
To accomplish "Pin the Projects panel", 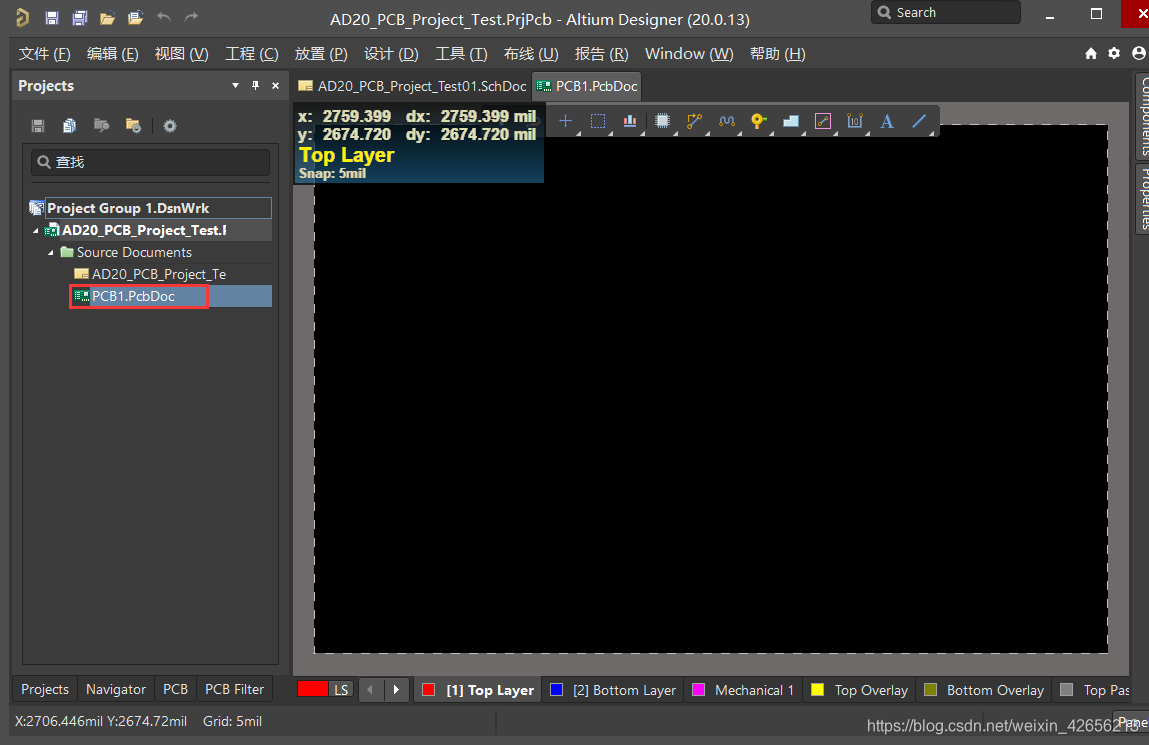I will tap(255, 86).
